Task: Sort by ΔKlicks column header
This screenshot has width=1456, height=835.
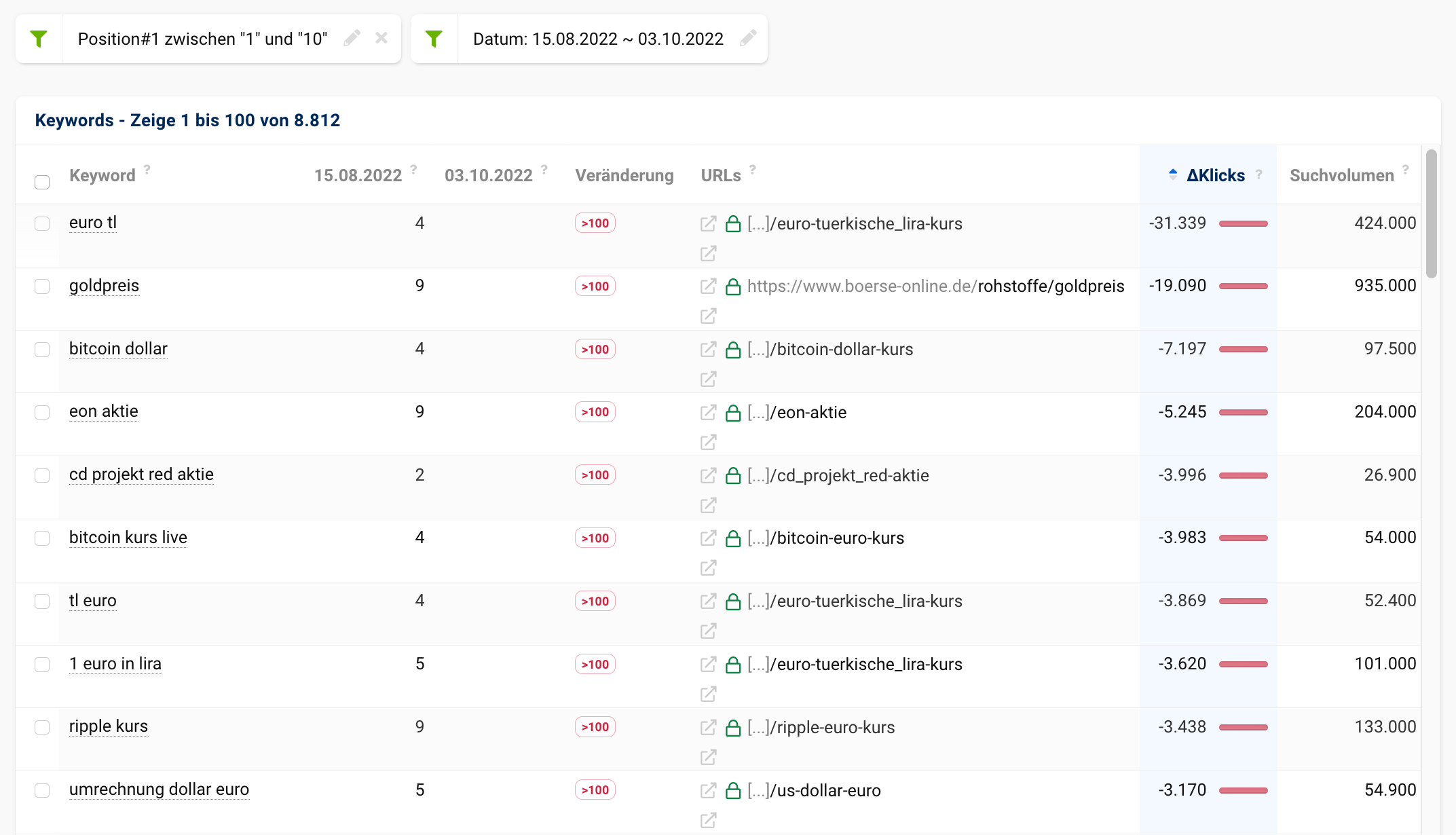Action: [x=1215, y=175]
